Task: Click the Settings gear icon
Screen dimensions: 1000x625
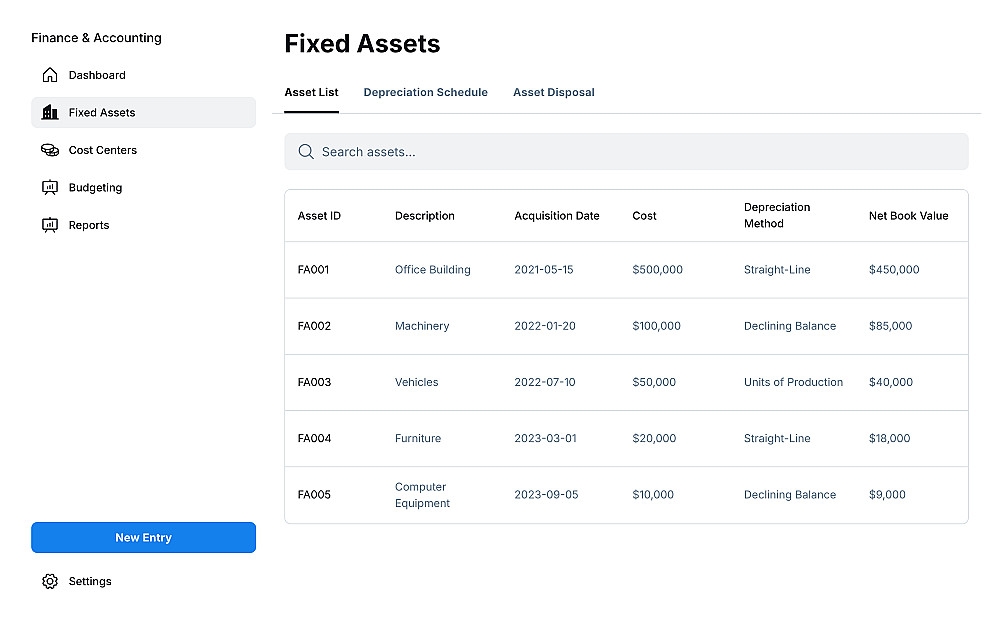Action: (x=50, y=581)
